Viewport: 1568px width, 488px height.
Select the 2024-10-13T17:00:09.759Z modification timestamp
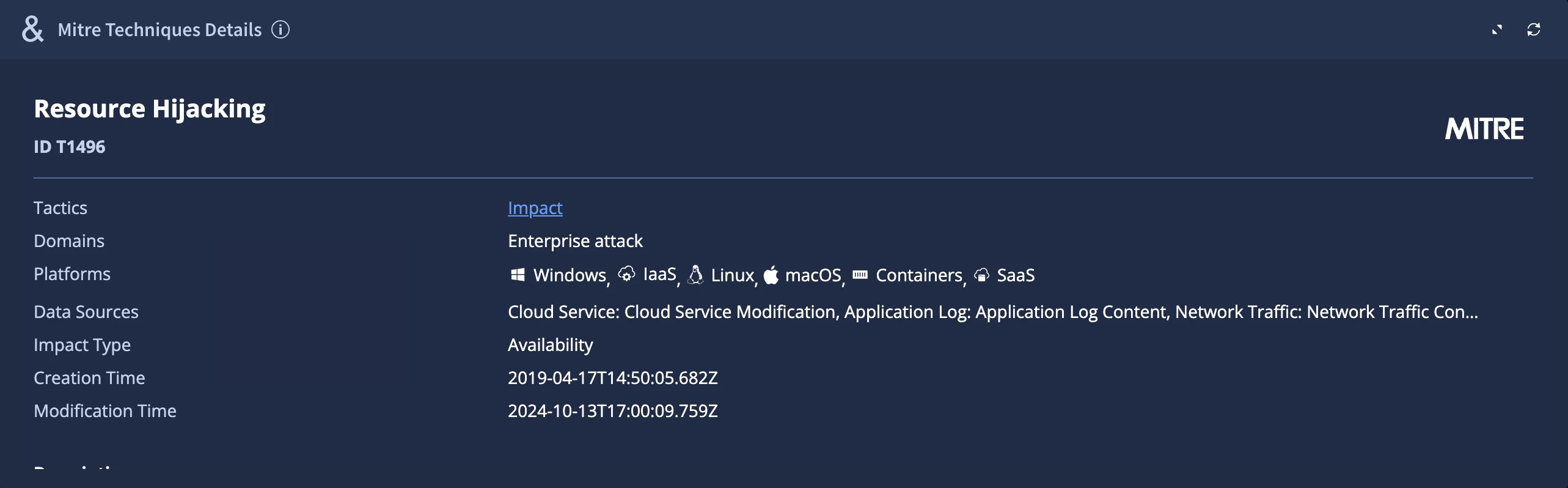click(613, 411)
